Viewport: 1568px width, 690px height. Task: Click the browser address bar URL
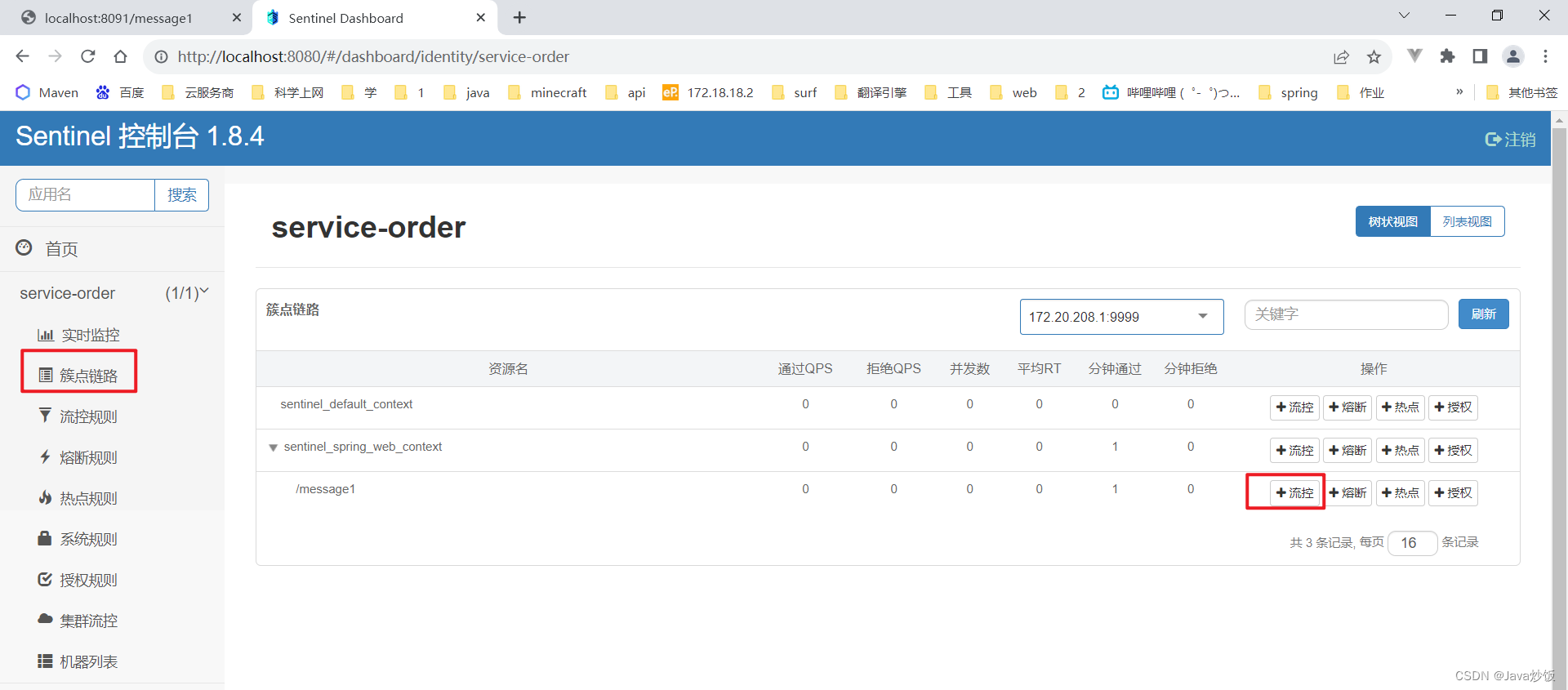[x=373, y=56]
